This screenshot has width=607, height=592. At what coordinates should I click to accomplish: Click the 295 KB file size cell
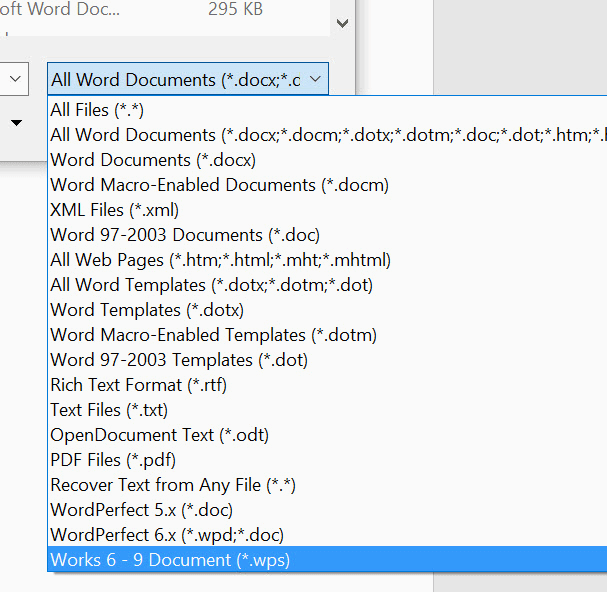[x=235, y=9]
